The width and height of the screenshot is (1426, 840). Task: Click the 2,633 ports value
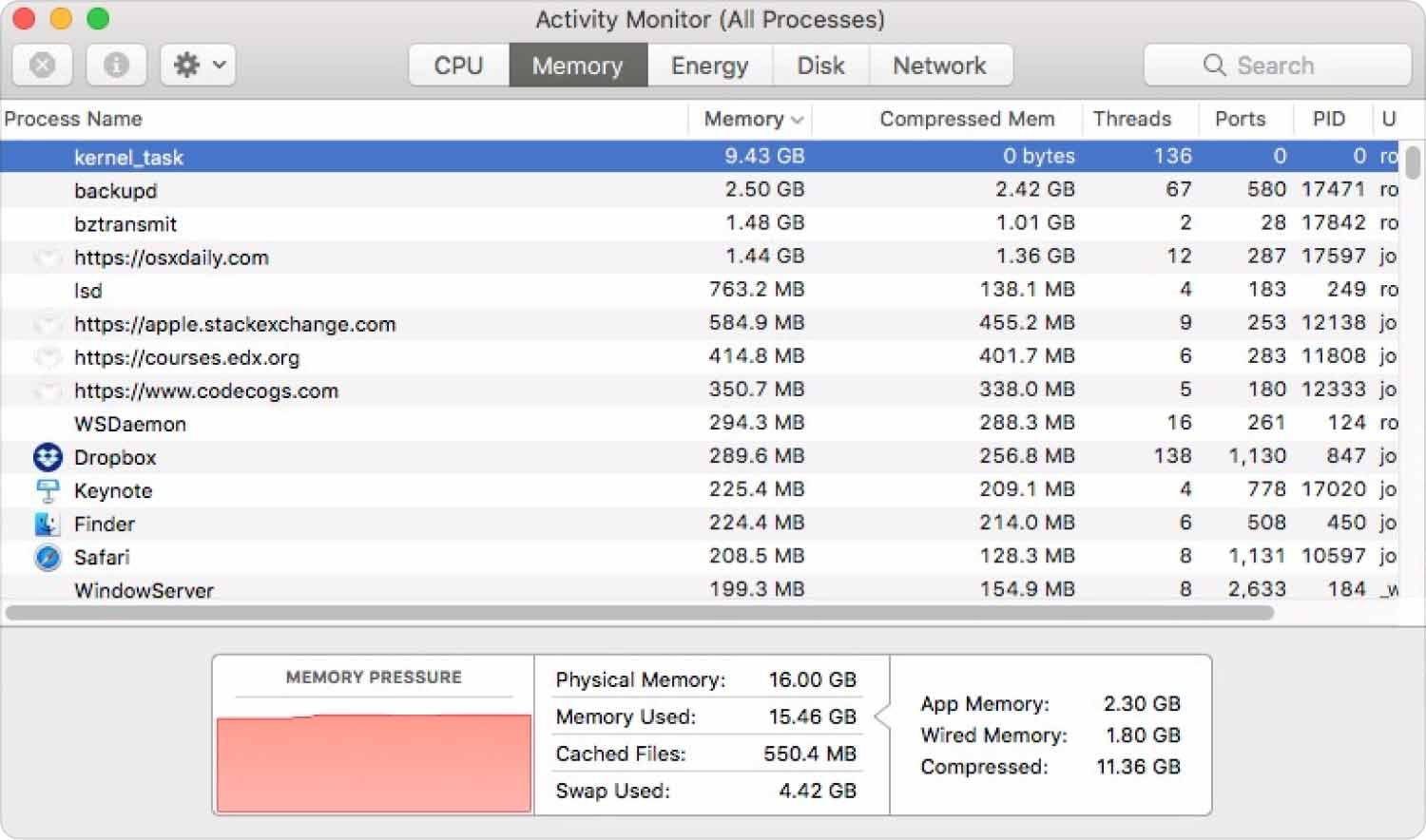tap(1257, 589)
